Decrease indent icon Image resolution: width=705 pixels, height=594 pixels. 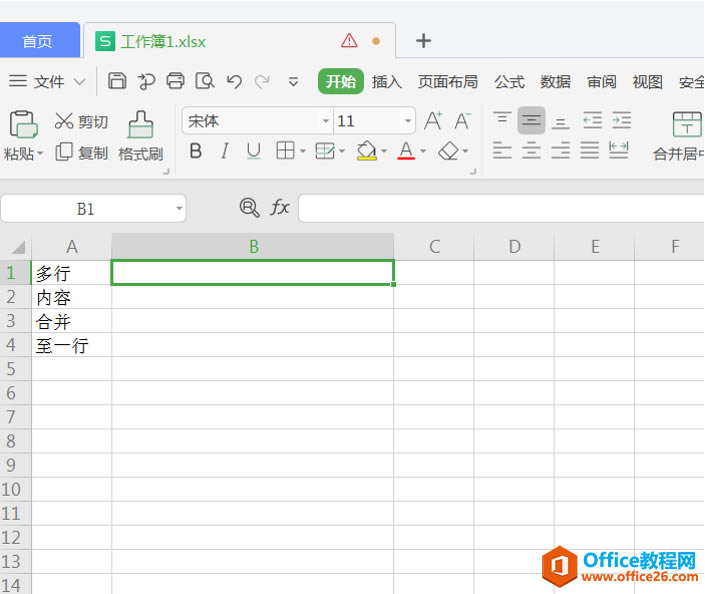coord(593,120)
